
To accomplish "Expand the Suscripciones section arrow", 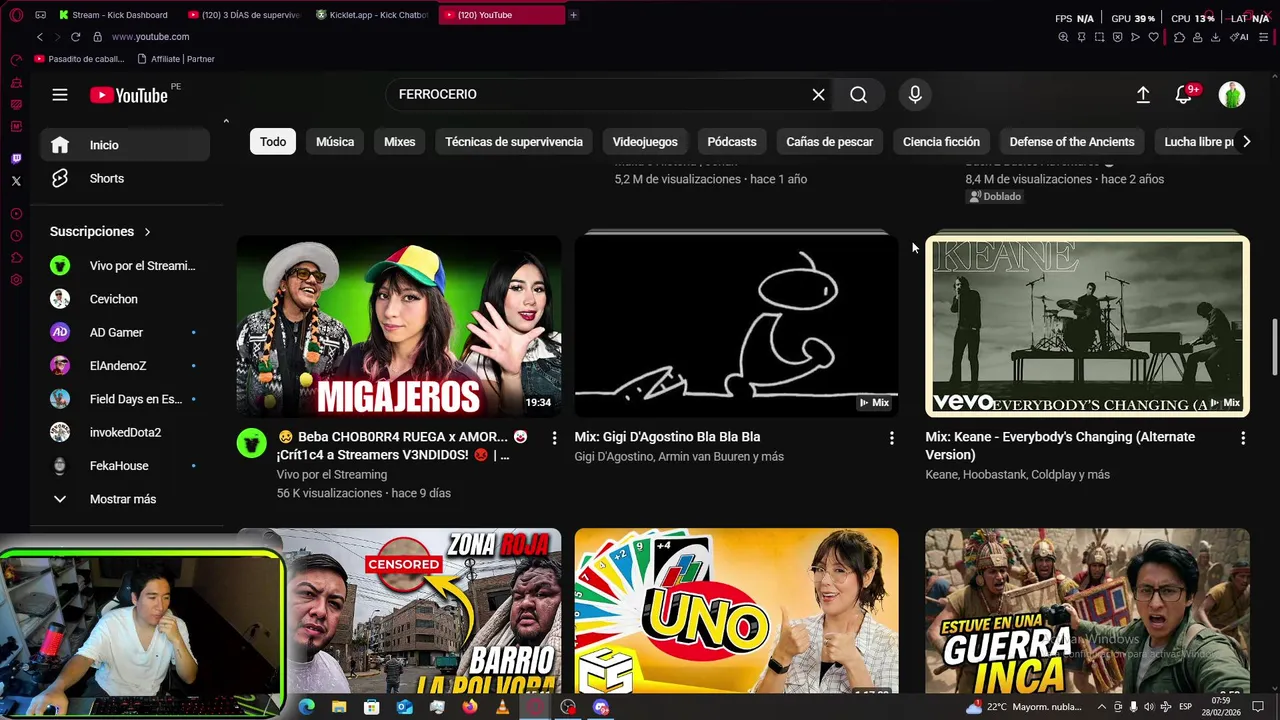I will click(x=147, y=231).
